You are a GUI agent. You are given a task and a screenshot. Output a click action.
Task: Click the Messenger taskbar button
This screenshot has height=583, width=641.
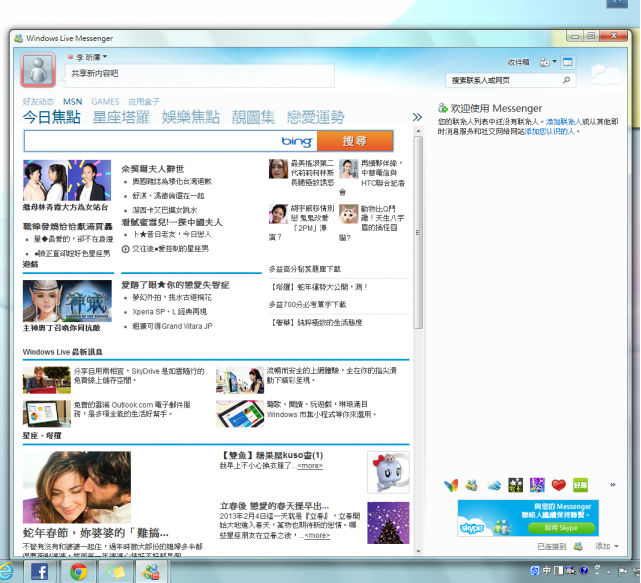point(151,571)
